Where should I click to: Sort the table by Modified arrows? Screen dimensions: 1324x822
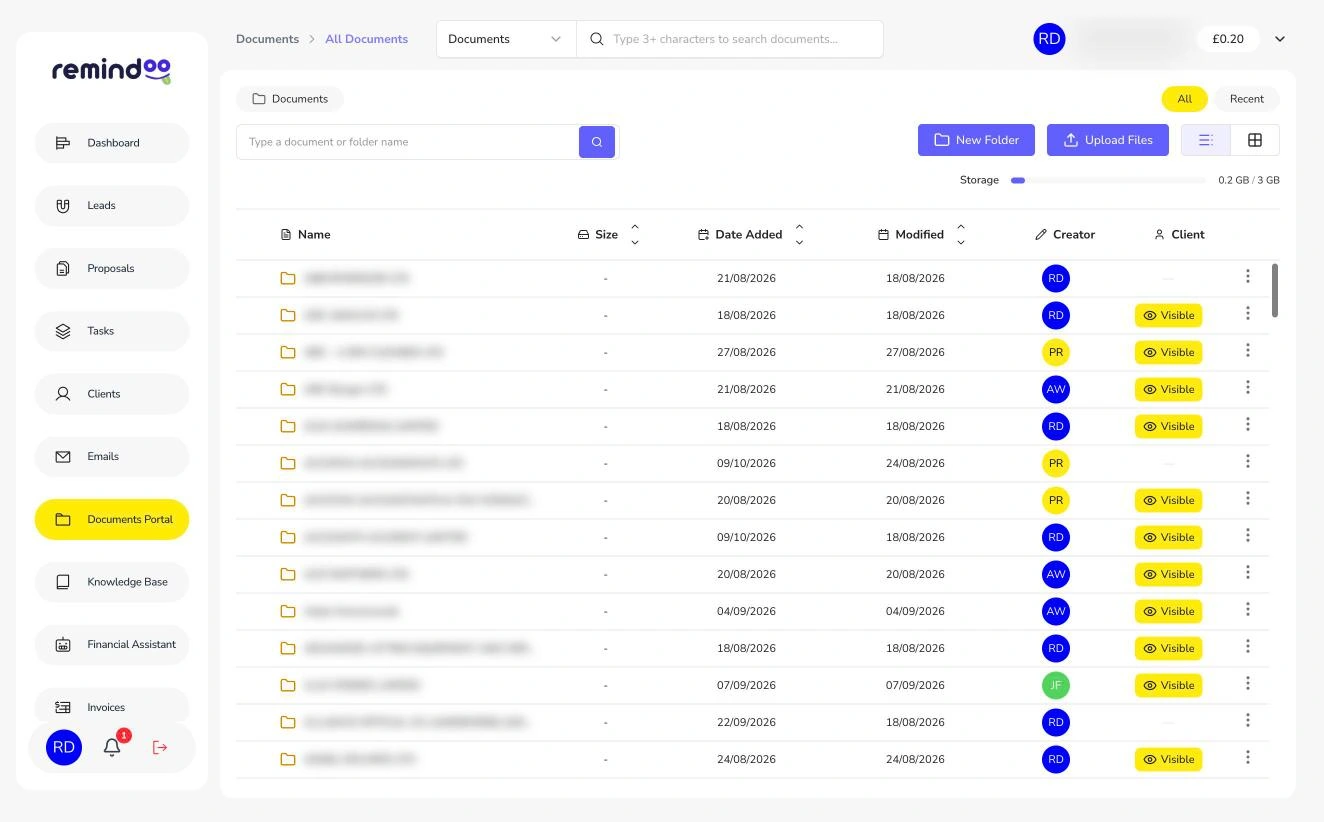tap(961, 235)
